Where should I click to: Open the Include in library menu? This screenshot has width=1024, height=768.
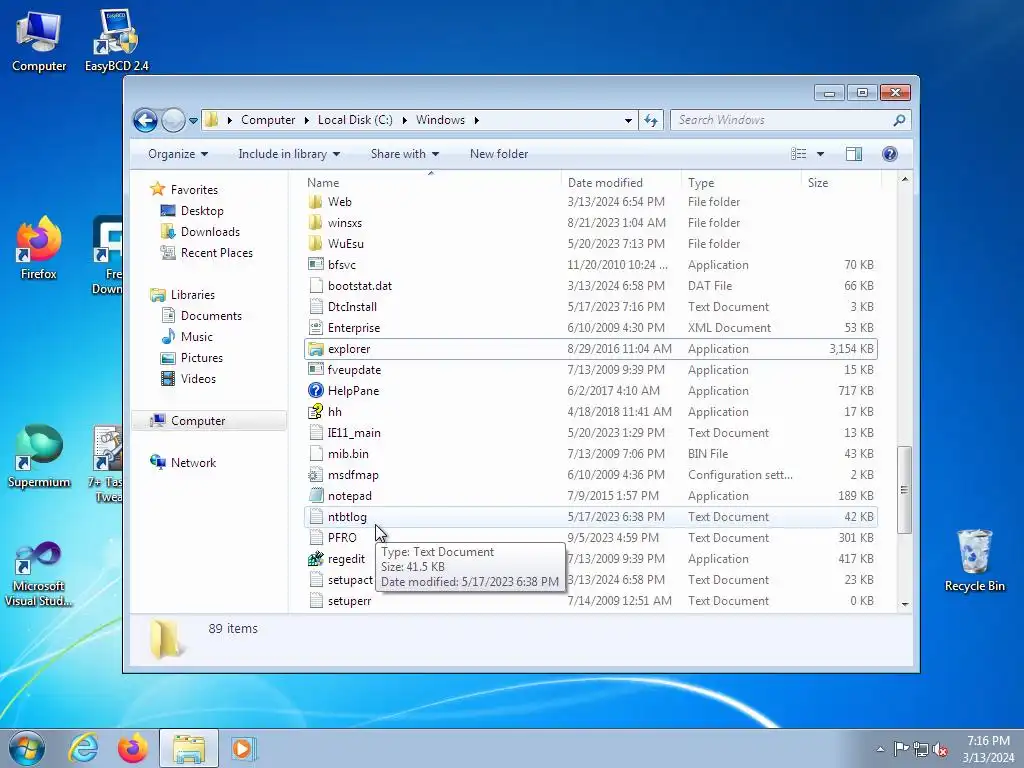pyautogui.click(x=289, y=154)
